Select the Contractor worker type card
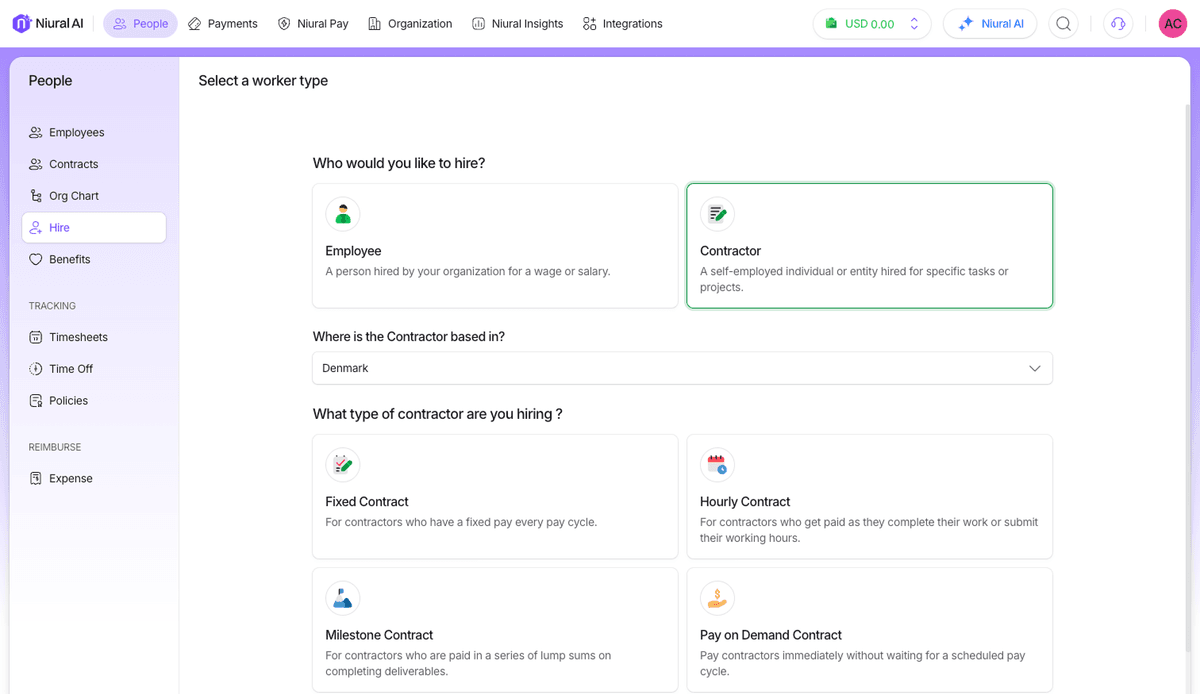This screenshot has width=1200, height=694. coord(869,245)
